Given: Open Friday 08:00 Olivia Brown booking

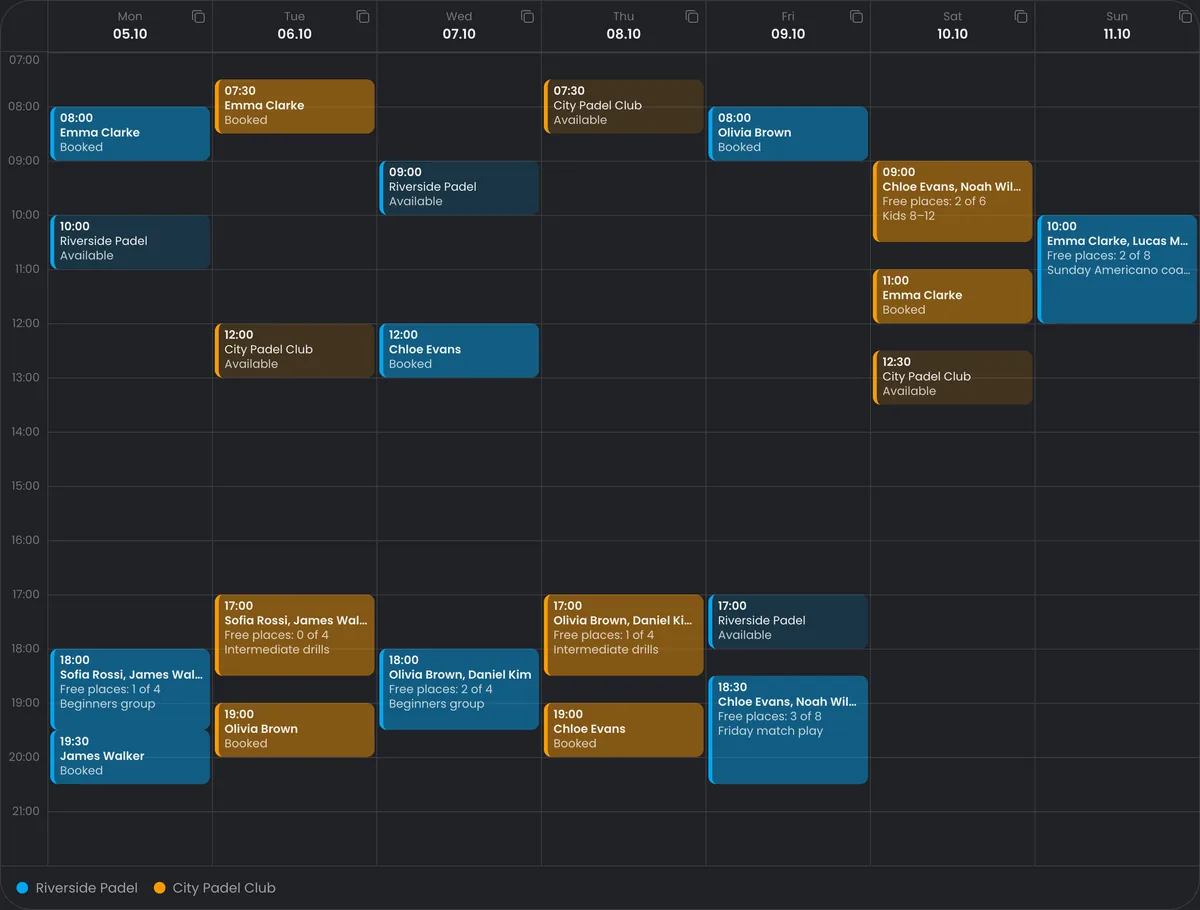Looking at the screenshot, I should (x=788, y=134).
